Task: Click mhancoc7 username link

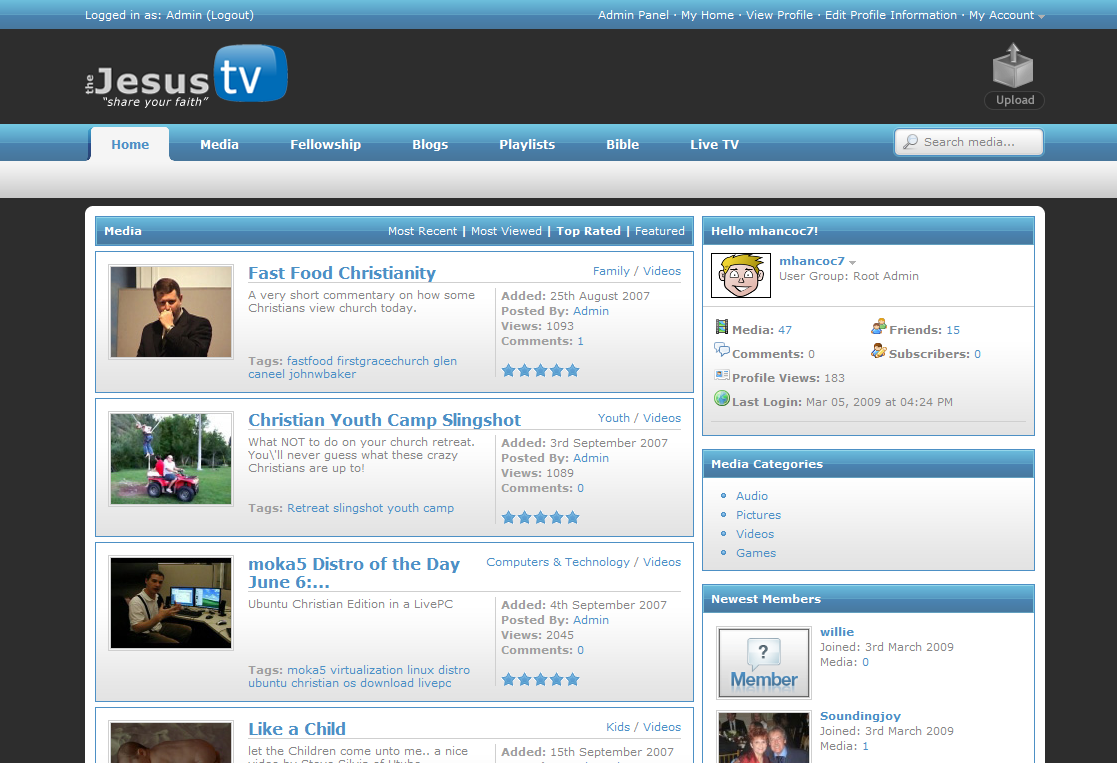Action: point(811,261)
